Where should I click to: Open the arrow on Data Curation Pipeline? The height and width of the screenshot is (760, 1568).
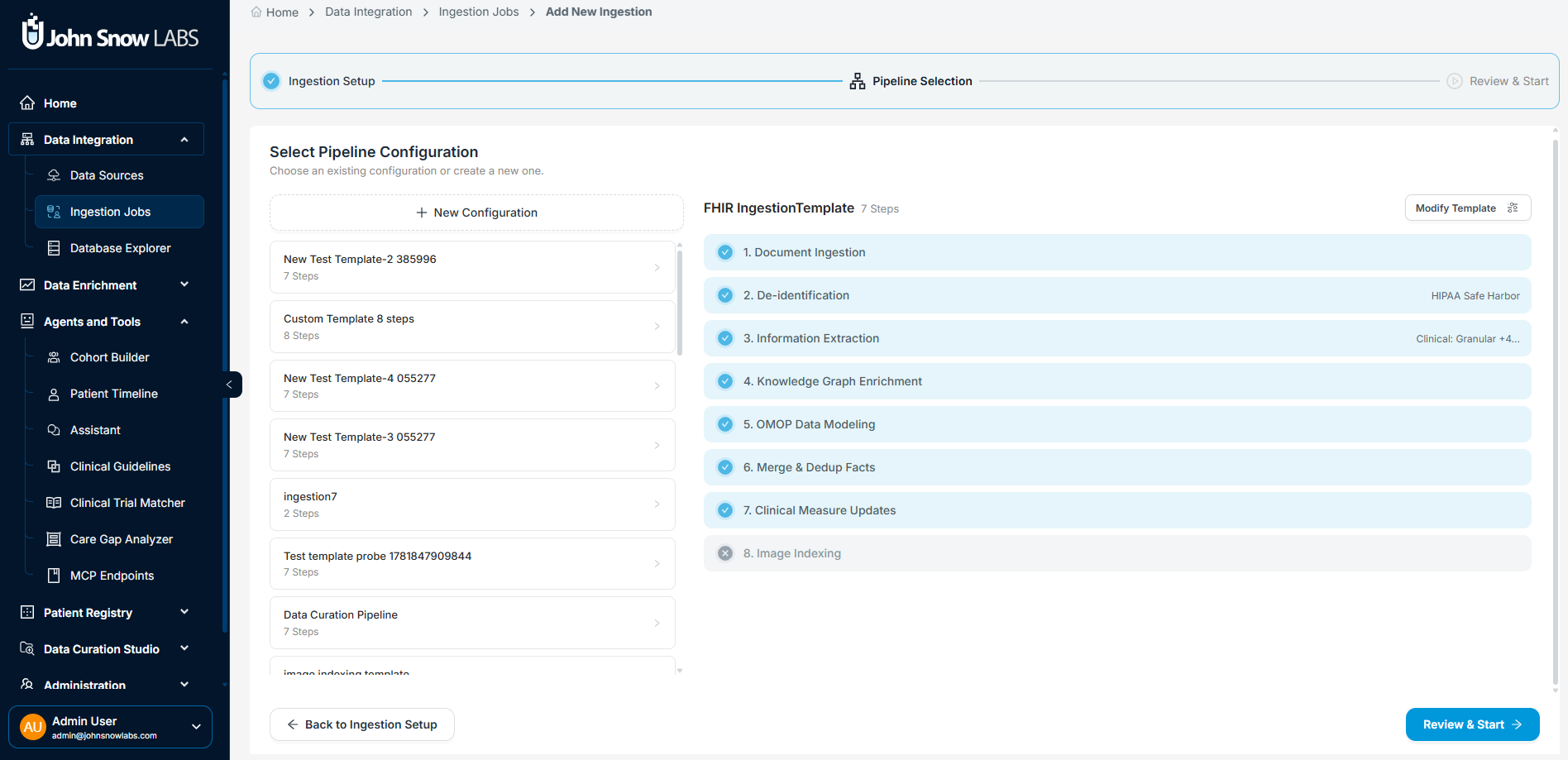[x=657, y=623]
